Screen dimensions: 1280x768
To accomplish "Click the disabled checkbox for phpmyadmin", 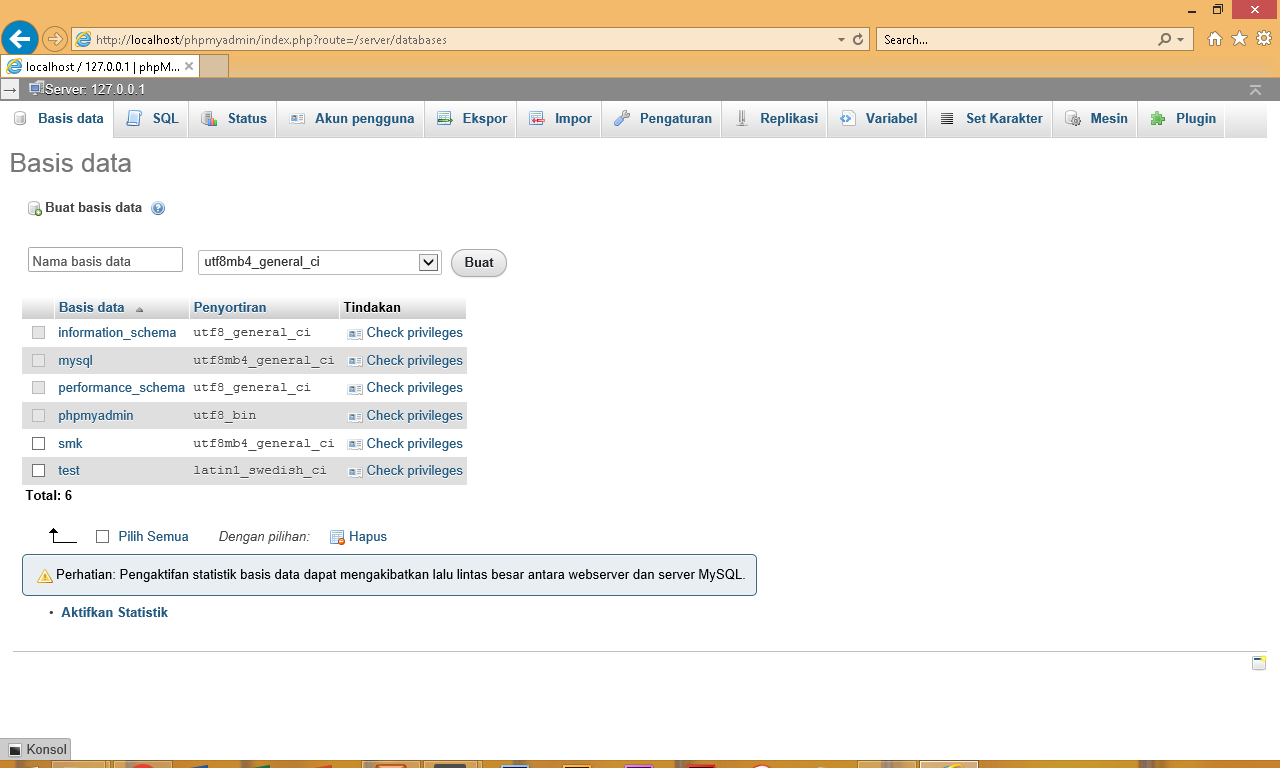I will click(39, 415).
